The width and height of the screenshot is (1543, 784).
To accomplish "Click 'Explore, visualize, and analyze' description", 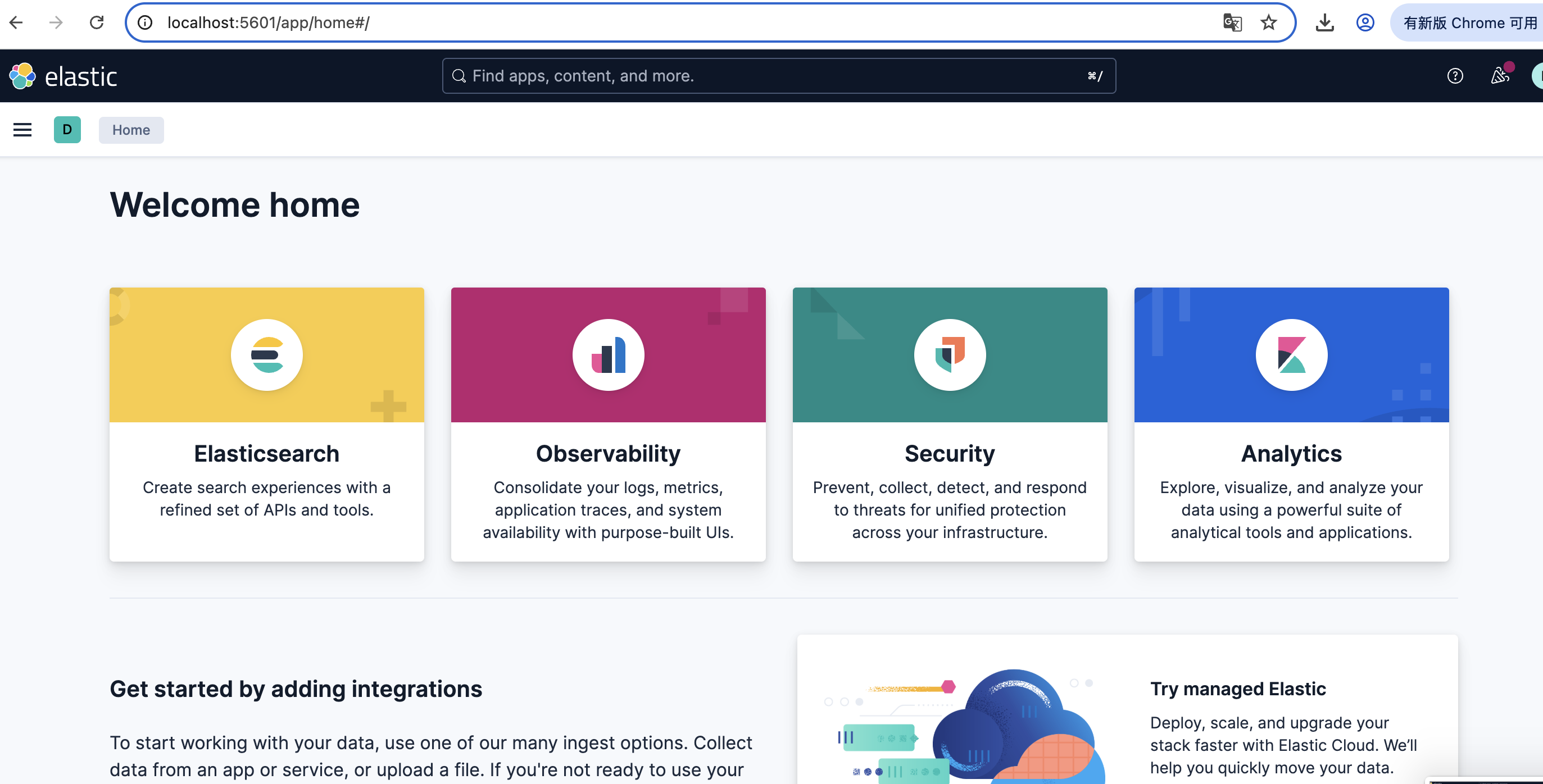I will (1291, 510).
